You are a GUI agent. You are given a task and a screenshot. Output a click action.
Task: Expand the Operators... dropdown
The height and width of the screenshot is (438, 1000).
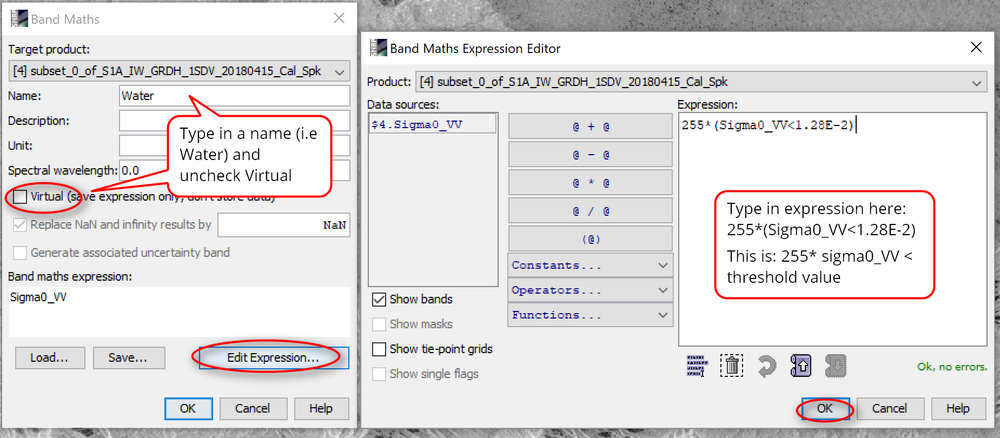tap(590, 290)
